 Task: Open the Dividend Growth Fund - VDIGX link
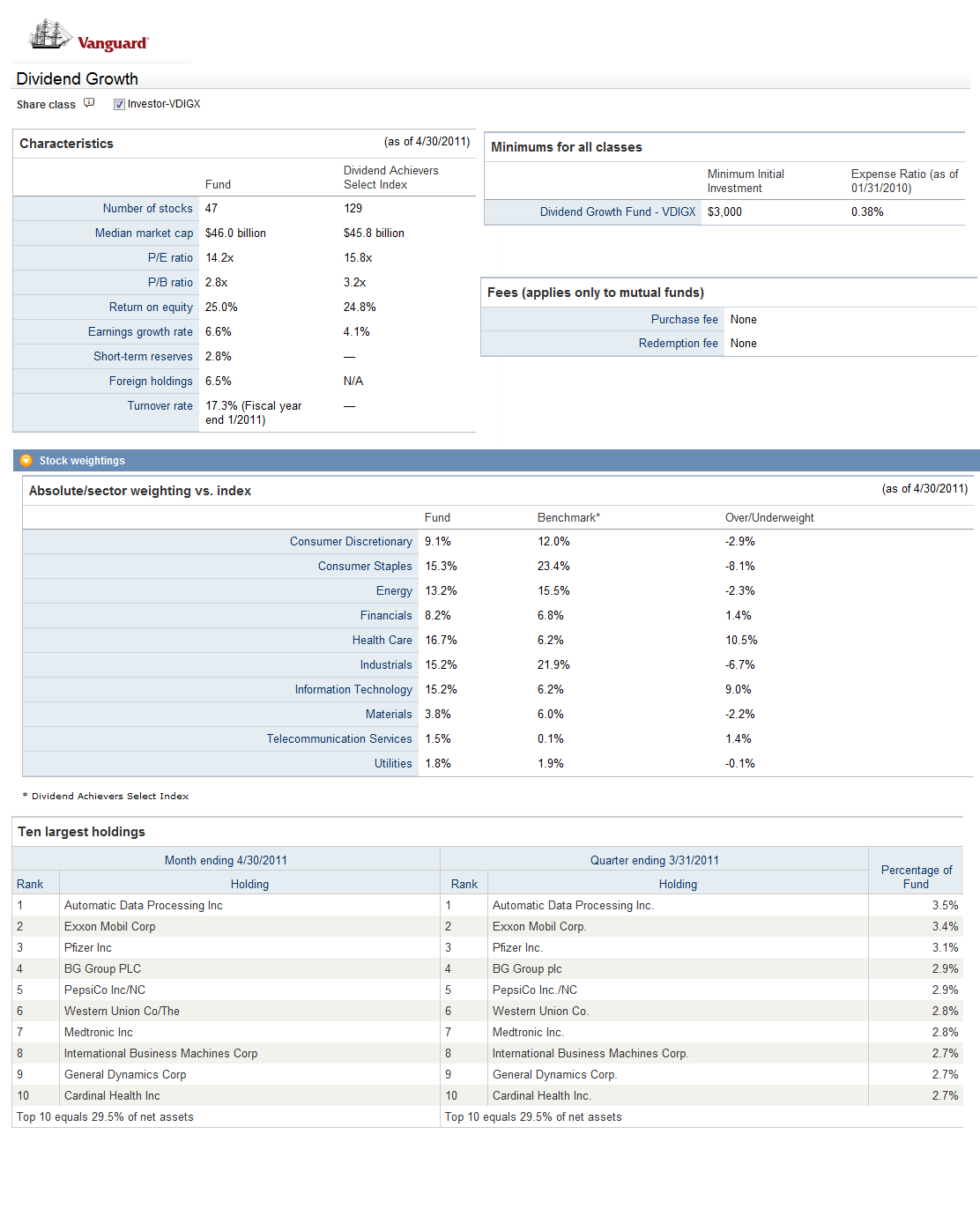(618, 211)
